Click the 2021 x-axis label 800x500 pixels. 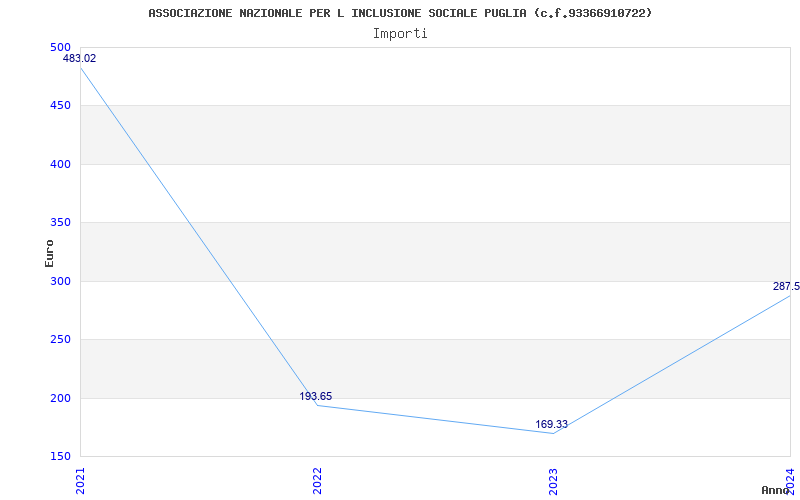click(x=80, y=481)
